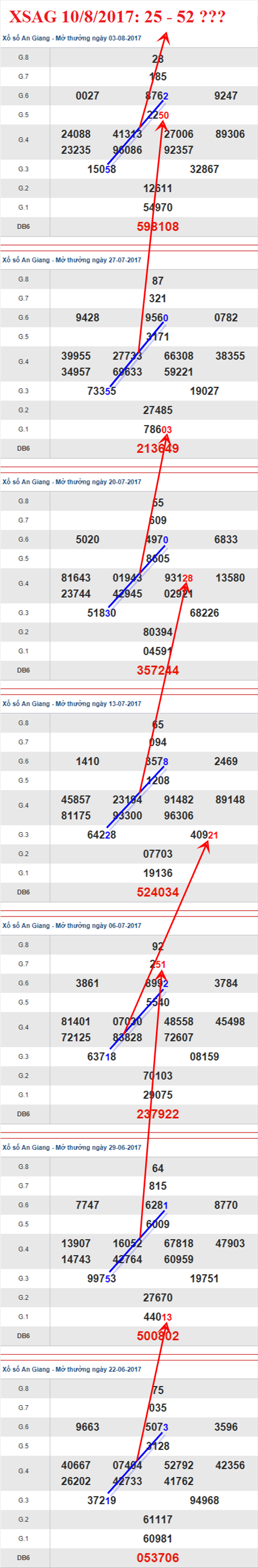Click the G.4 number 89306
Screen dimensions: 258x1568
point(230,134)
